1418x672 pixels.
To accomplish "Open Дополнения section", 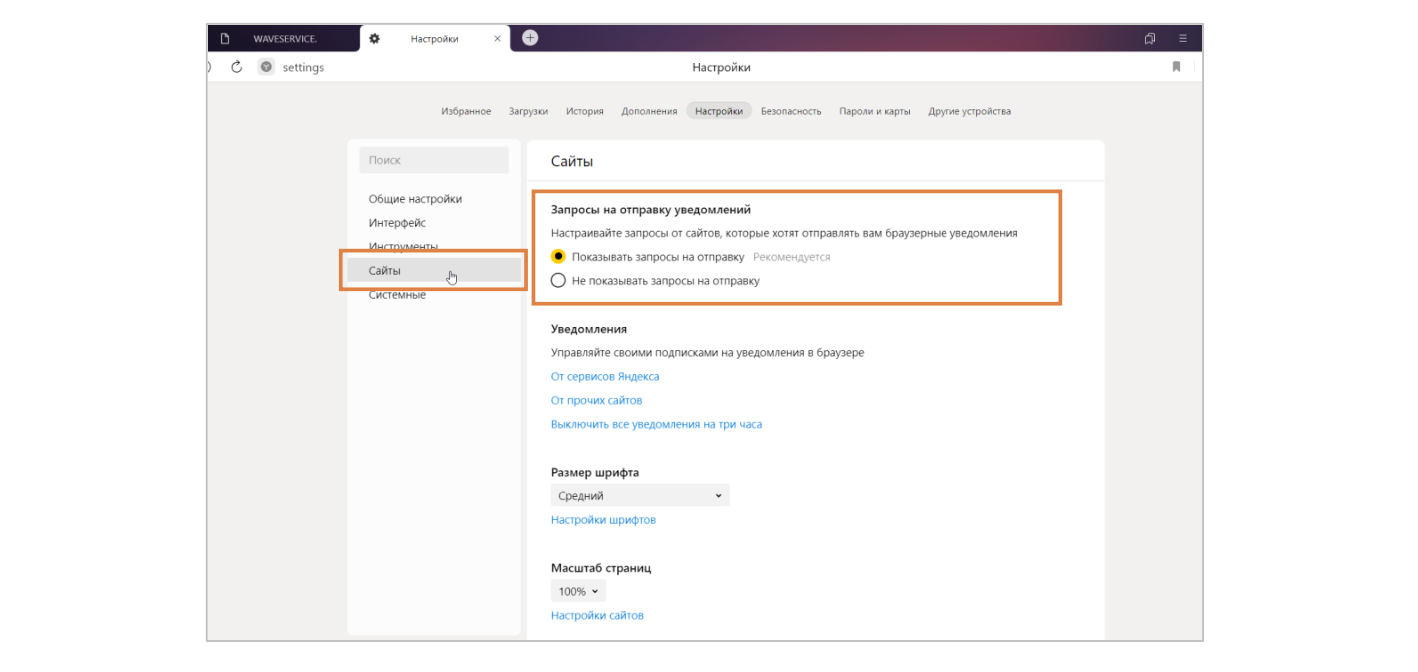I will (x=649, y=111).
